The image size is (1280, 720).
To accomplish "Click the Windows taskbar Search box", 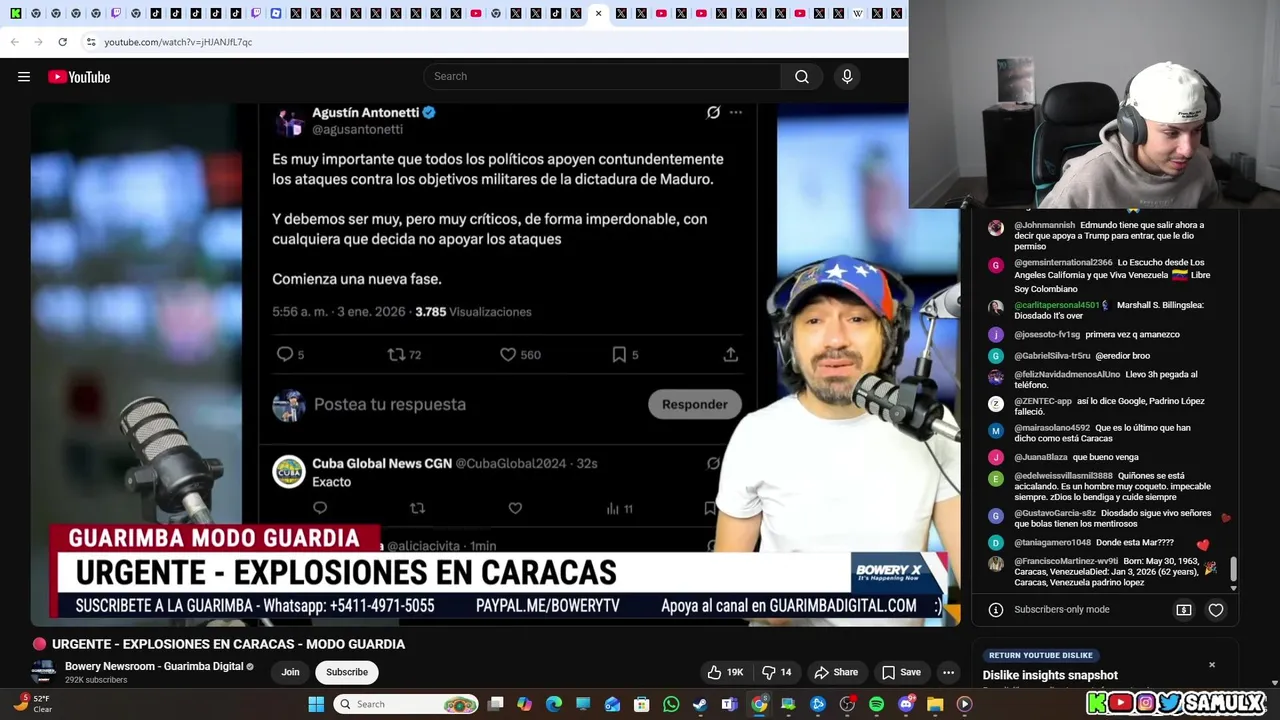I will (x=406, y=704).
